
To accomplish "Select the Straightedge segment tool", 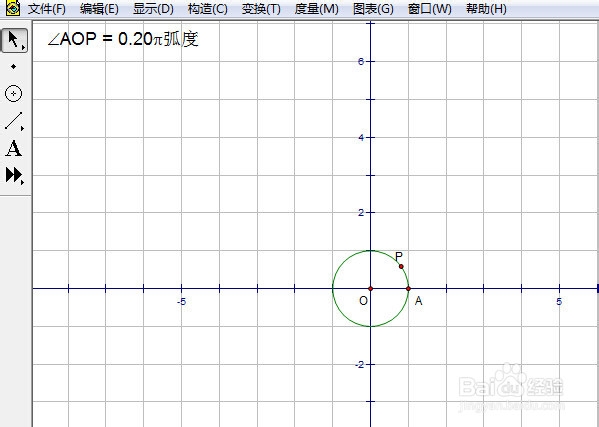I will (14, 121).
